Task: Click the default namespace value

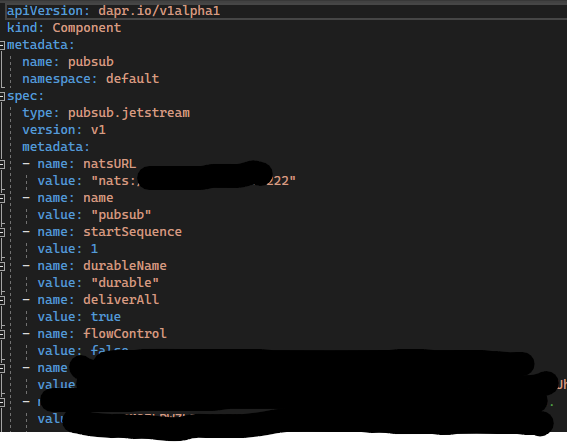Action: point(132,79)
